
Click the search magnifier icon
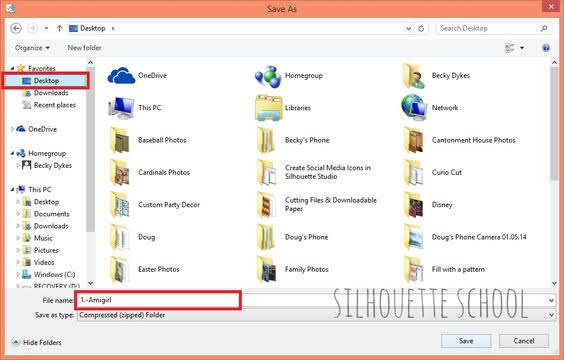click(544, 28)
